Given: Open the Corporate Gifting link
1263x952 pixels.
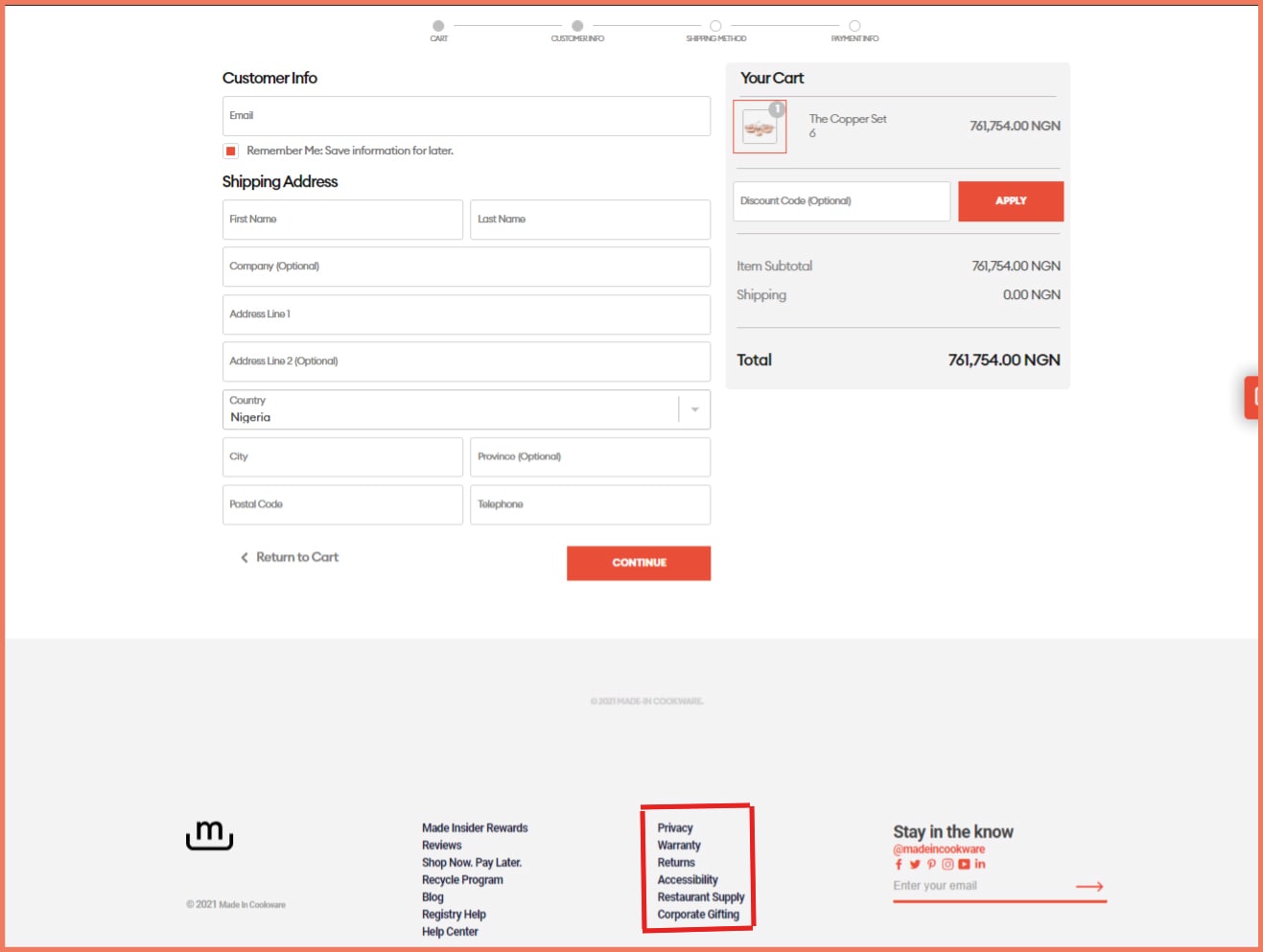Looking at the screenshot, I should point(698,915).
